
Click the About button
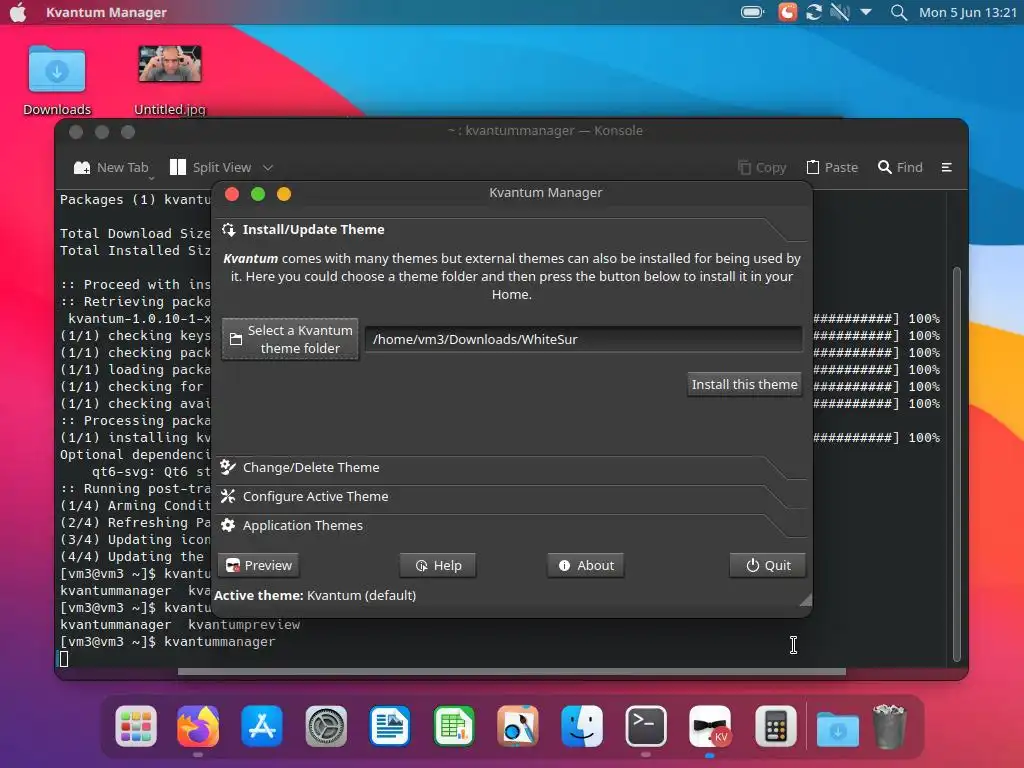tap(586, 566)
